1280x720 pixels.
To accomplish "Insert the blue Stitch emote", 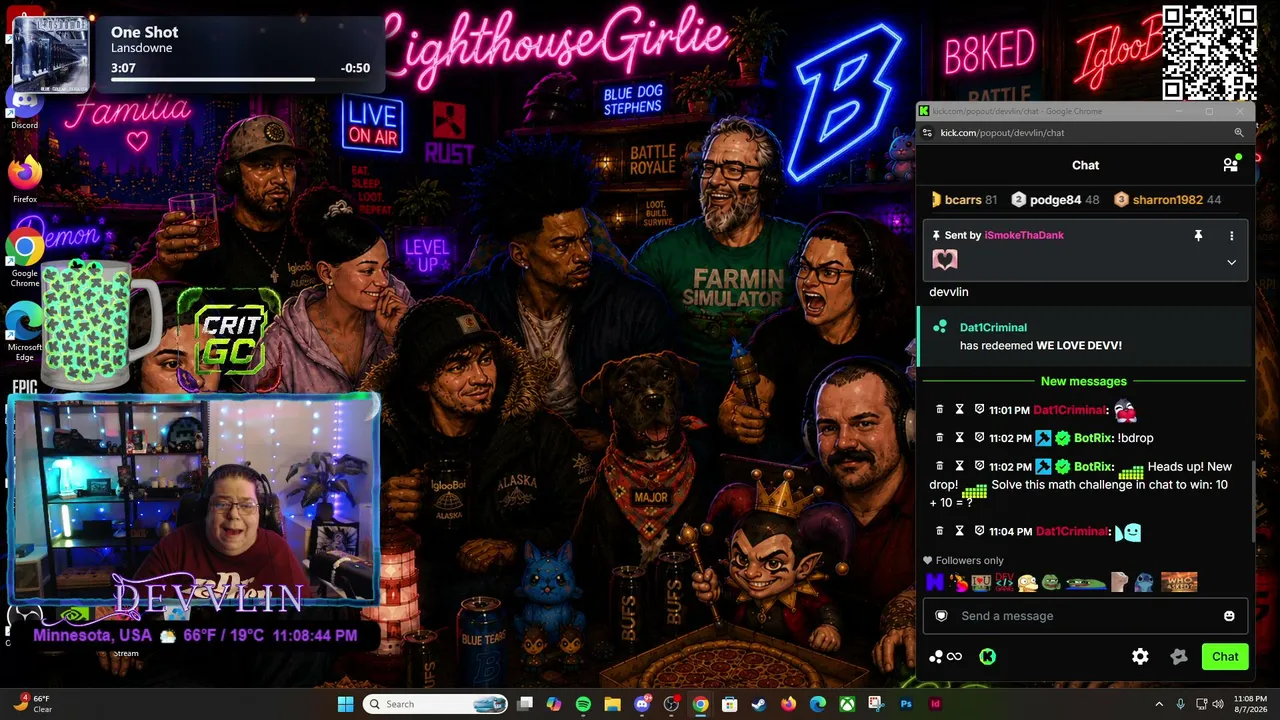I will (x=1144, y=582).
